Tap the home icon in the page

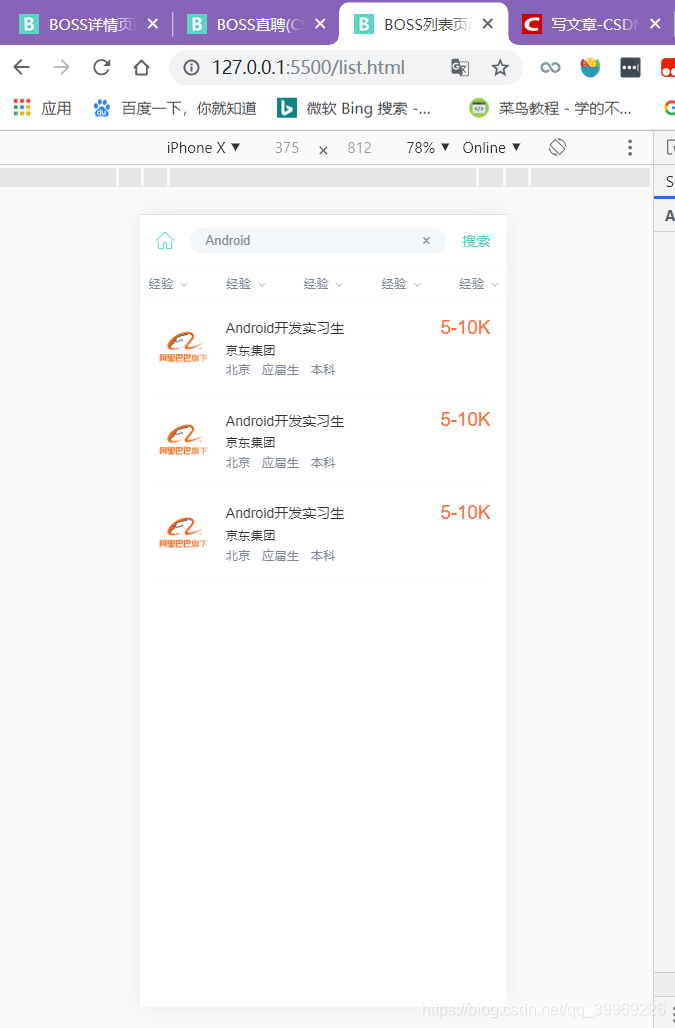pos(165,241)
